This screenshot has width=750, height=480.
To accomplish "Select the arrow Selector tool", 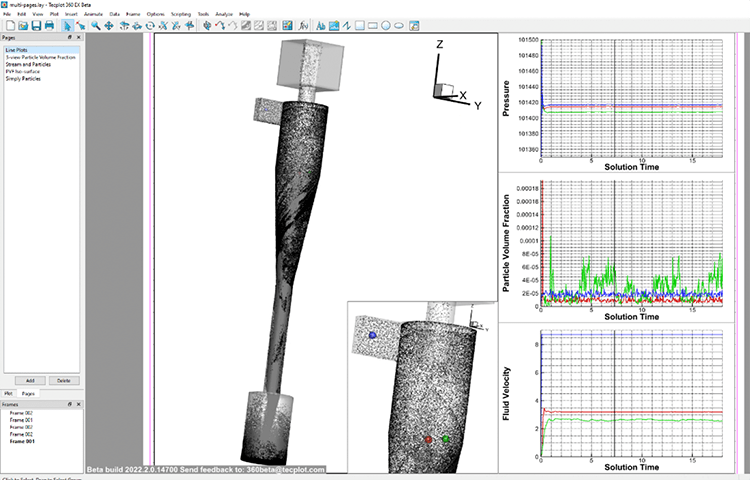I will pos(67,25).
